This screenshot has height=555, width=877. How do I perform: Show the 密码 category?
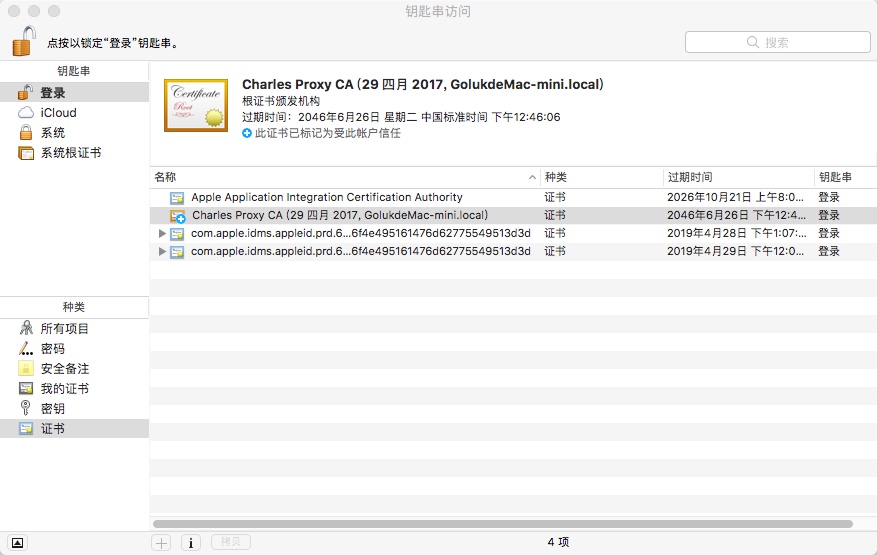coord(74,349)
